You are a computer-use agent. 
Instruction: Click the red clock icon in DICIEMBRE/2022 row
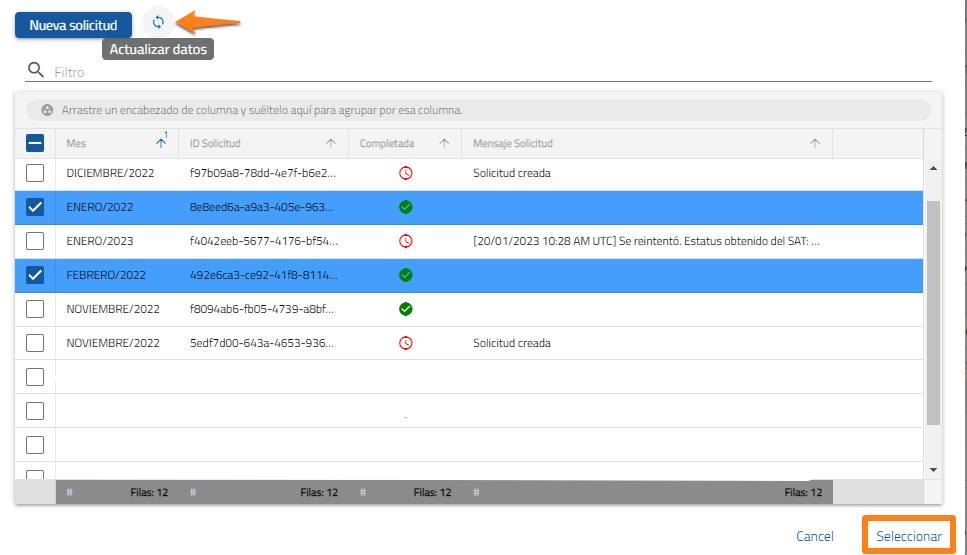click(x=405, y=173)
